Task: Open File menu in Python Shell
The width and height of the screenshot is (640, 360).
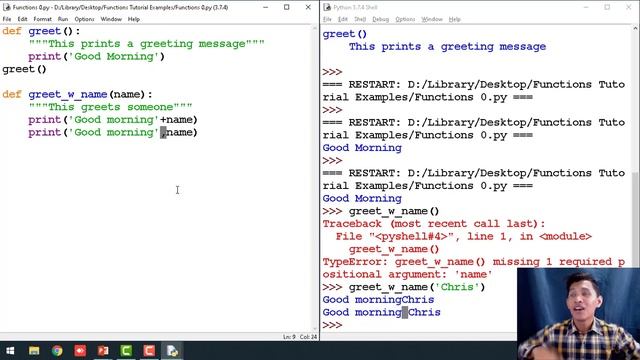Action: coord(327,19)
